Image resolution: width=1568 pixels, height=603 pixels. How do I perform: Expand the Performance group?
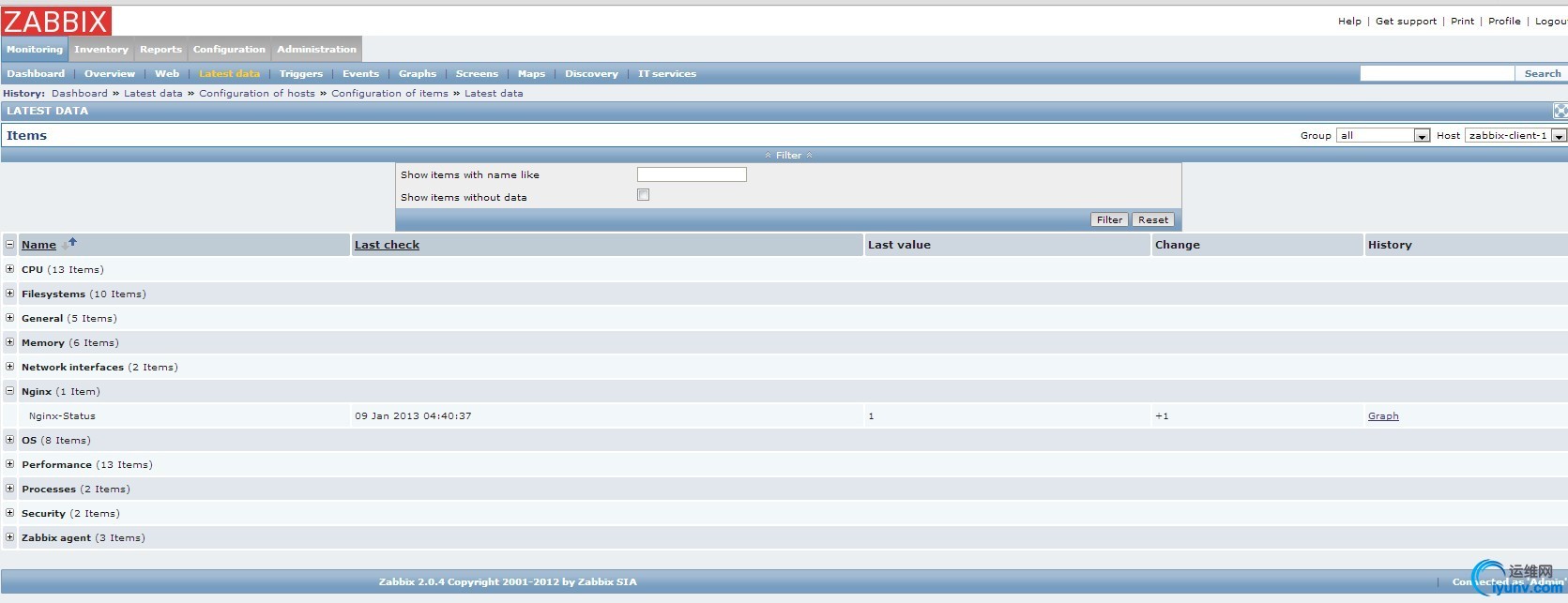coord(9,463)
